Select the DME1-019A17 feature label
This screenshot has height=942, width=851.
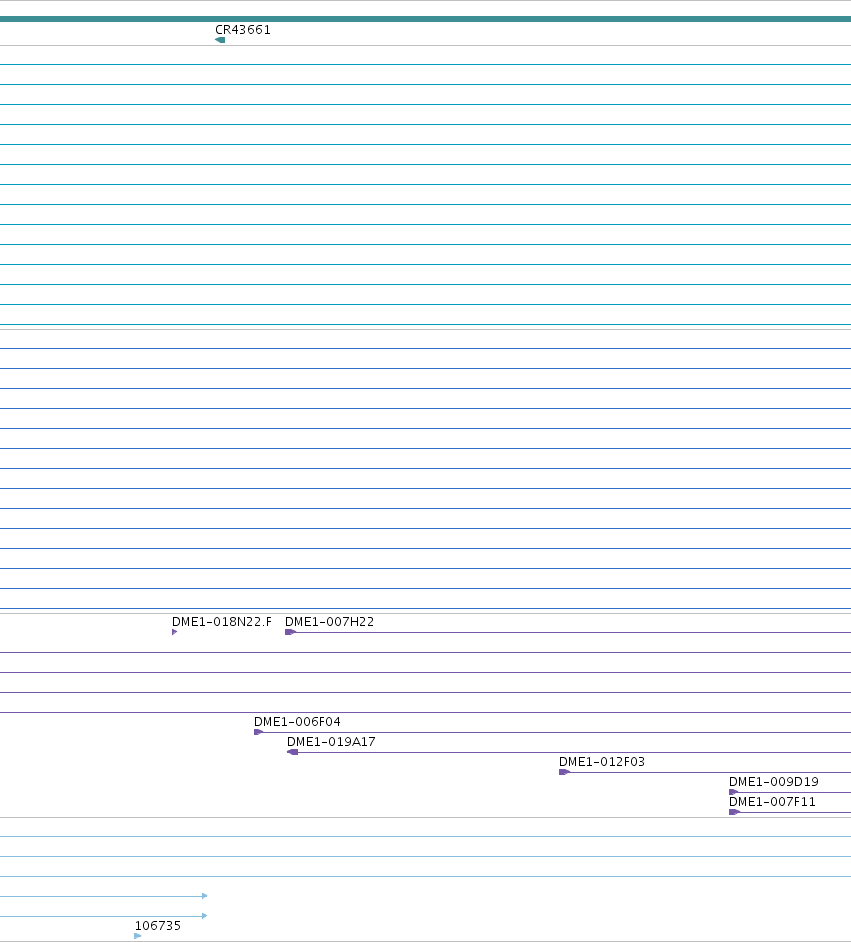[331, 742]
